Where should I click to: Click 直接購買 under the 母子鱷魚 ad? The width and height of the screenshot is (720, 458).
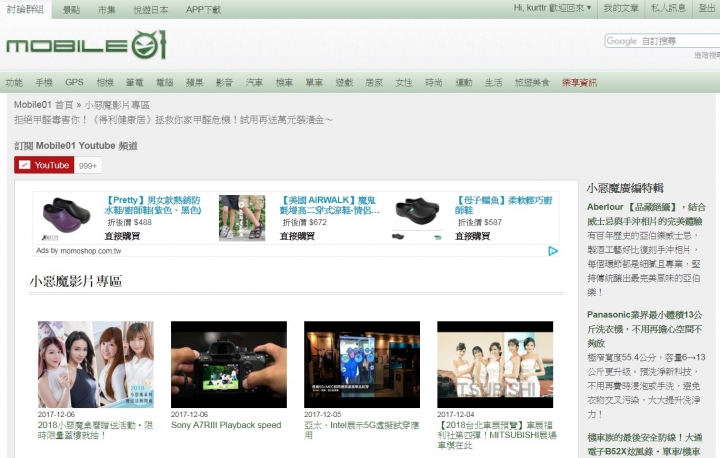472,236
